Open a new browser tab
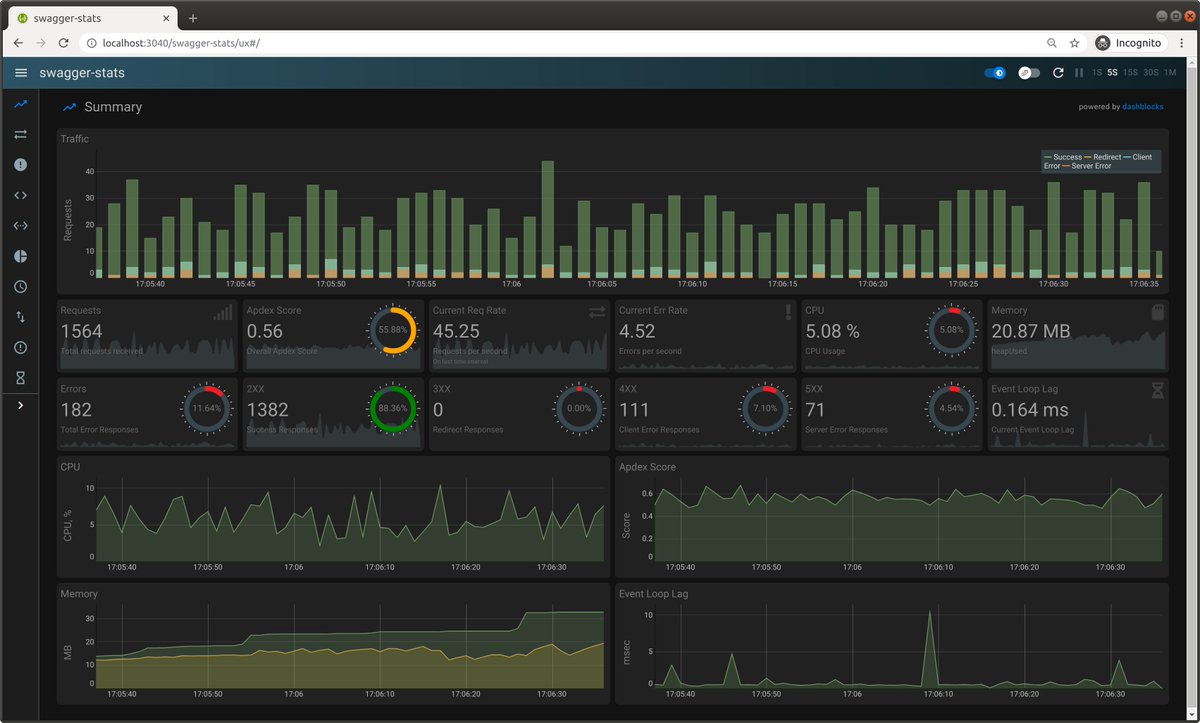The width and height of the screenshot is (1200, 723). click(x=193, y=18)
